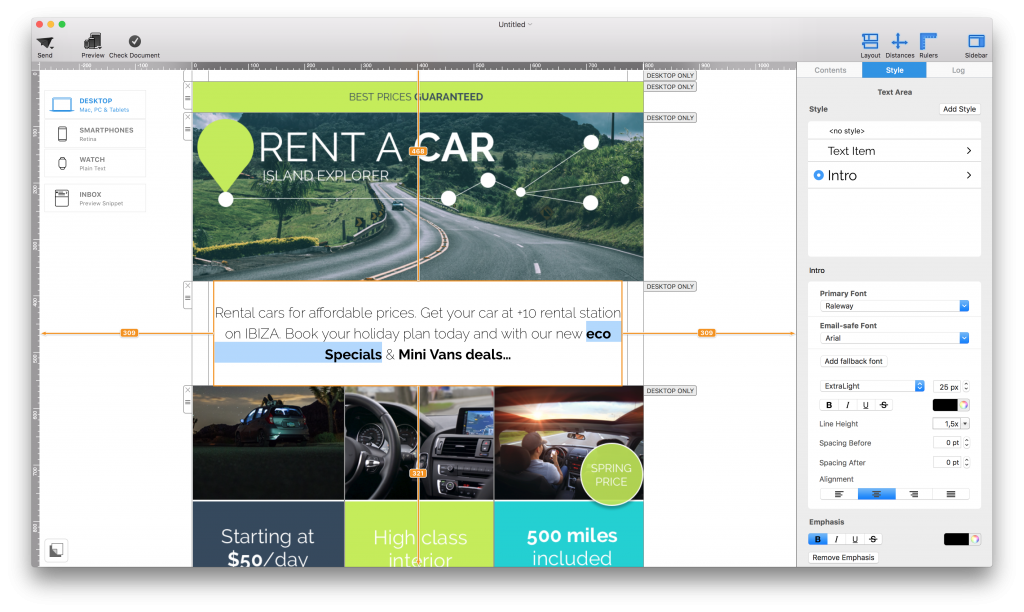Toggle Strikethrough in Intro font section
This screenshot has width=1024, height=612.
[884, 405]
